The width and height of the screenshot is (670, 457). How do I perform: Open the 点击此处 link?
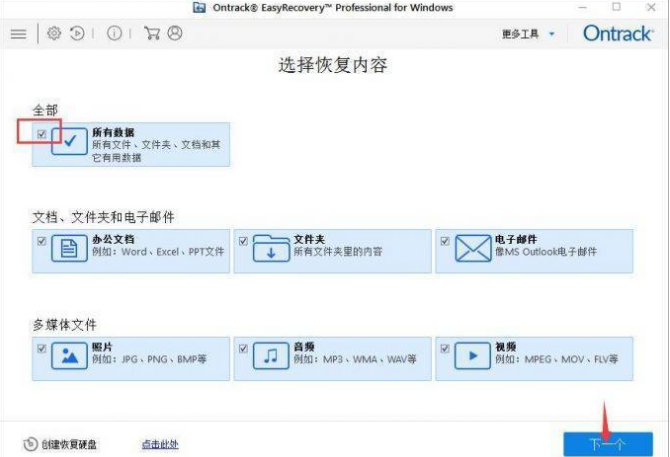tap(160, 444)
